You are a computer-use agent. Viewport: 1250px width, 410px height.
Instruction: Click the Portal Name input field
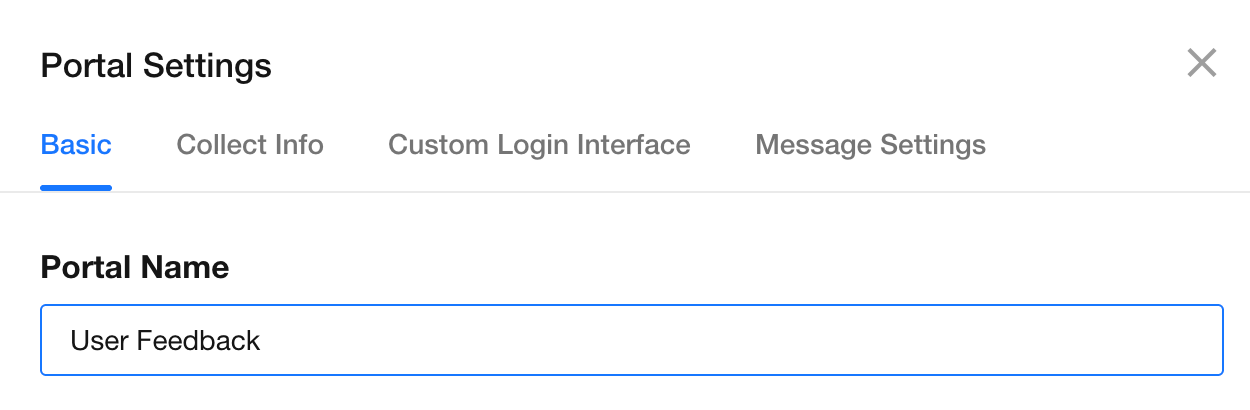[x=631, y=341]
